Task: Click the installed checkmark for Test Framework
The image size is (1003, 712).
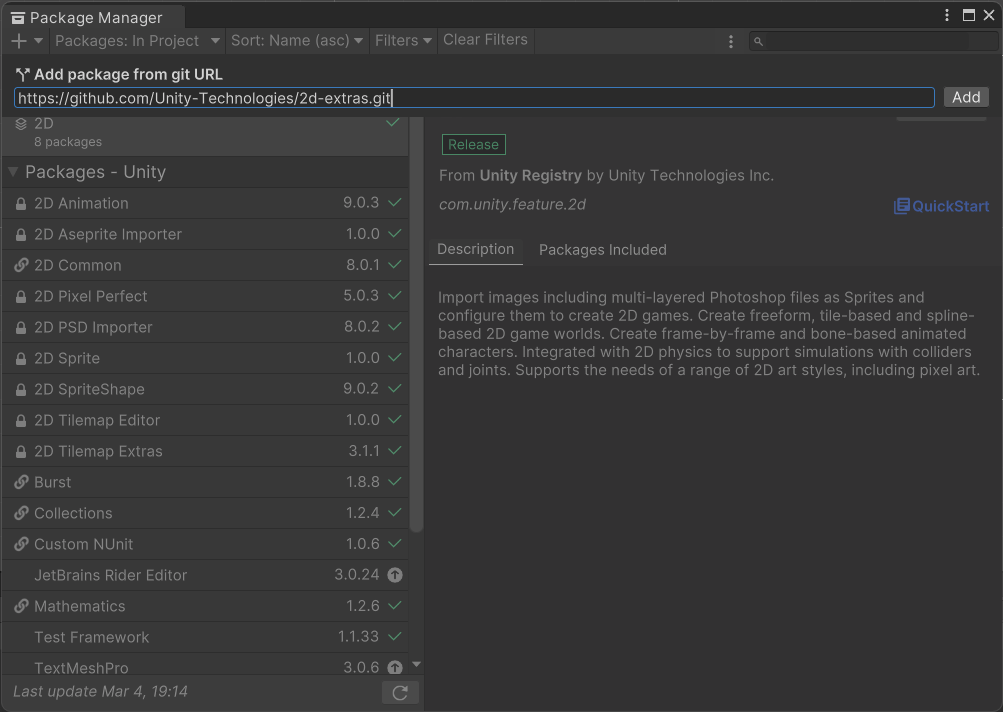Action: click(395, 636)
